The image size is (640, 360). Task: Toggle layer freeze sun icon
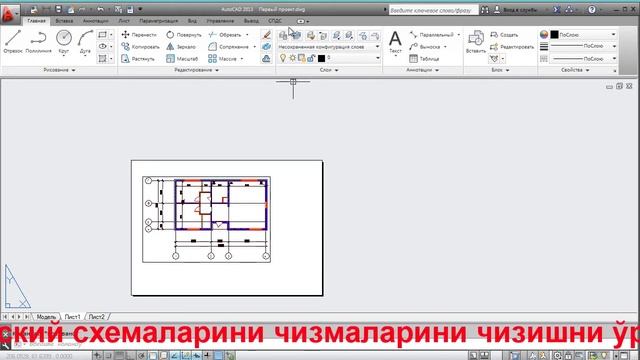(x=292, y=58)
